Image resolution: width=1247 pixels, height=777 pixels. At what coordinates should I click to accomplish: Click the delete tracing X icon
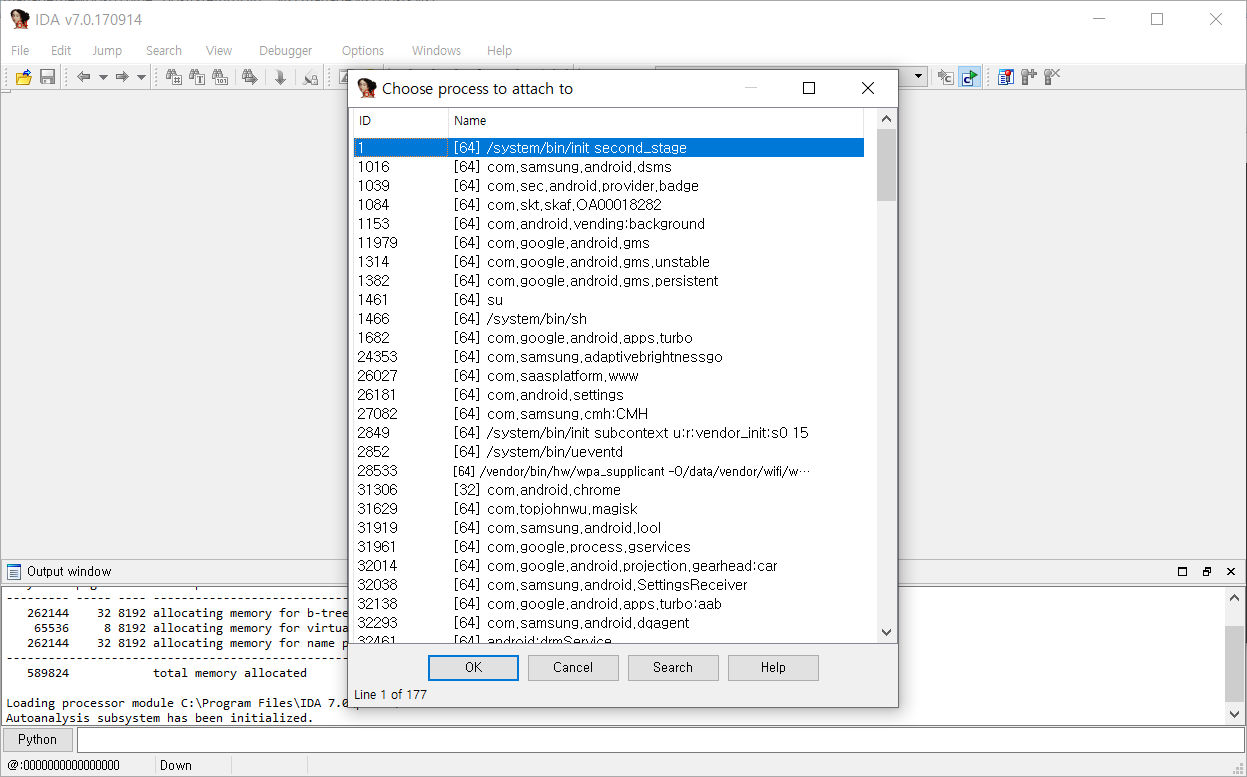pos(1052,77)
